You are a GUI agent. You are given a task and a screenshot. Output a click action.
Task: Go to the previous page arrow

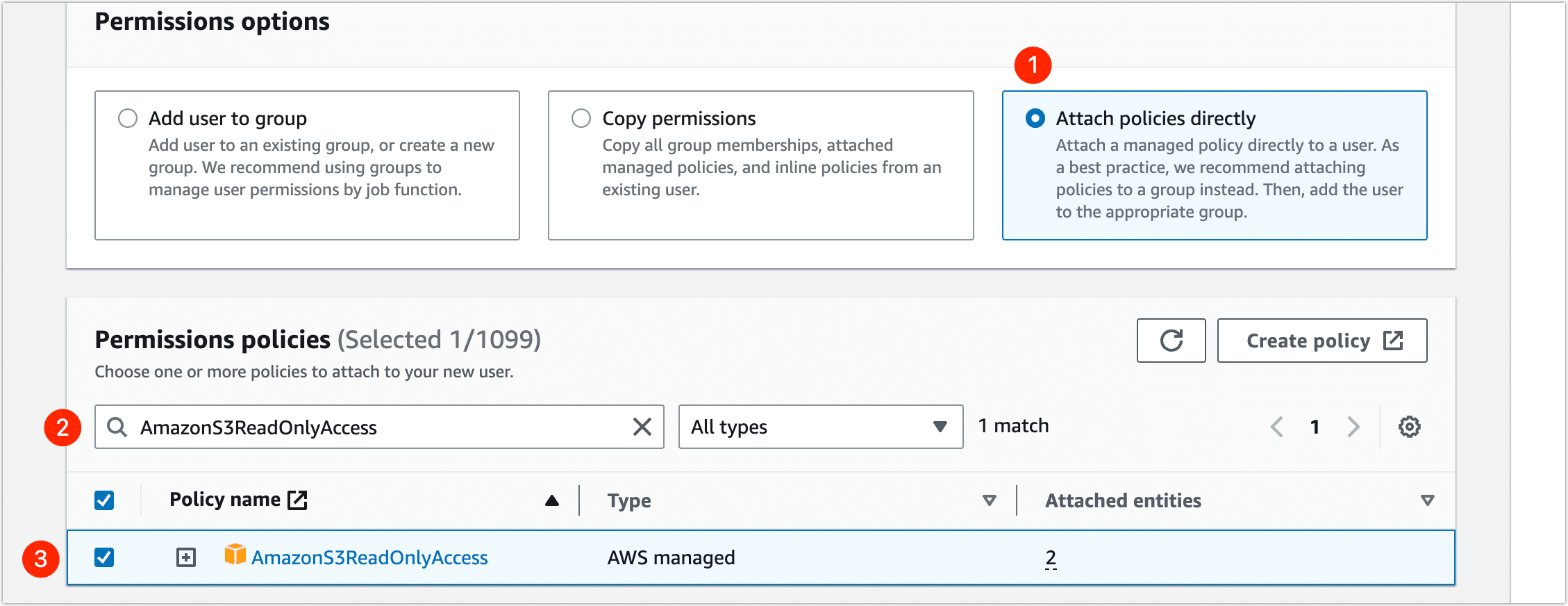[x=1276, y=427]
